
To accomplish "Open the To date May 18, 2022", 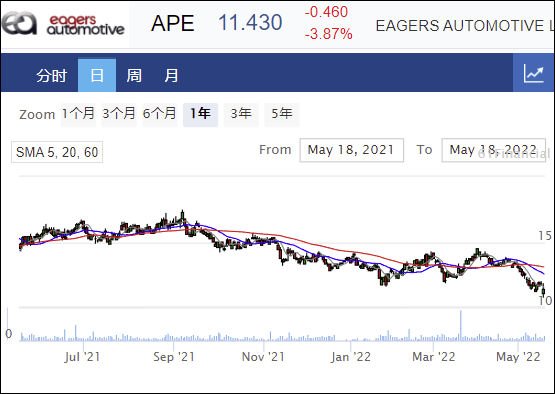I will (x=493, y=150).
